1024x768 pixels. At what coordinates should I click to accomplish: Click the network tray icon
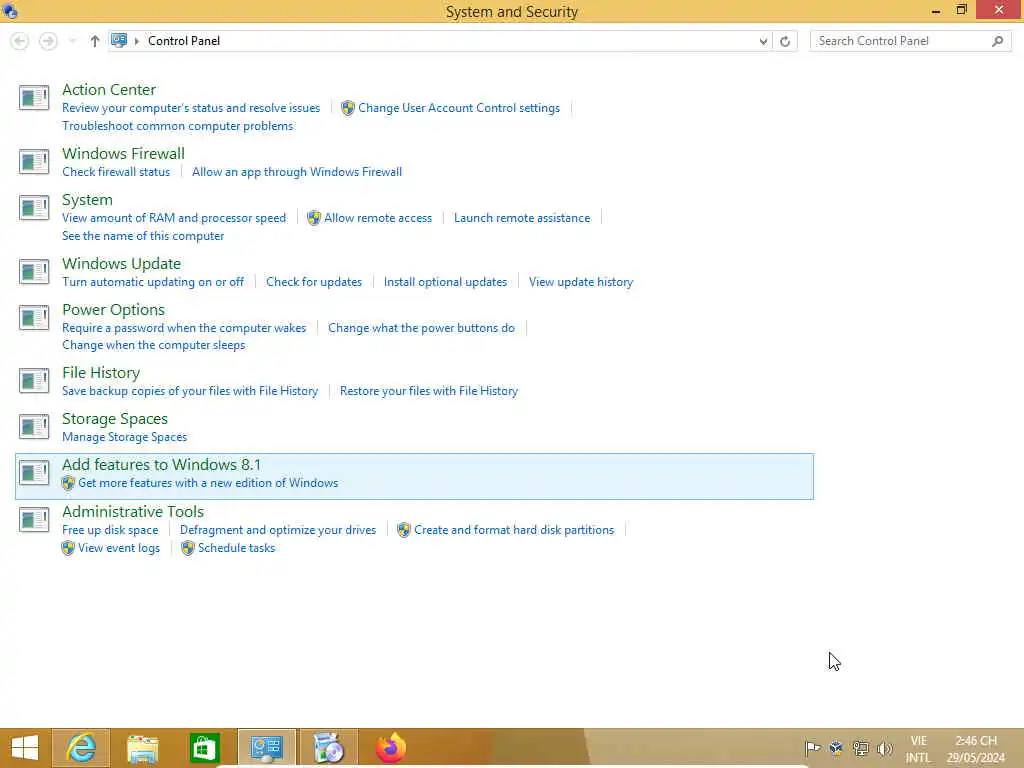861,748
